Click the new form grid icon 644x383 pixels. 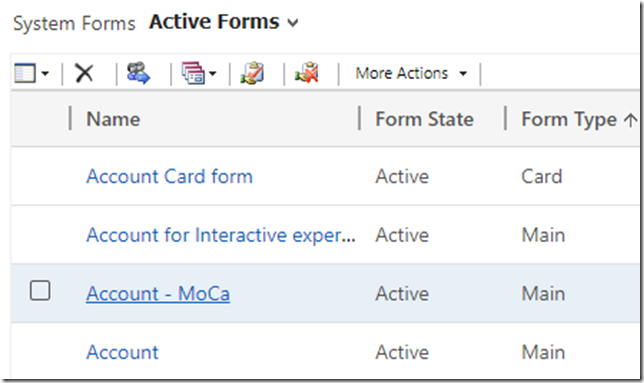25,73
